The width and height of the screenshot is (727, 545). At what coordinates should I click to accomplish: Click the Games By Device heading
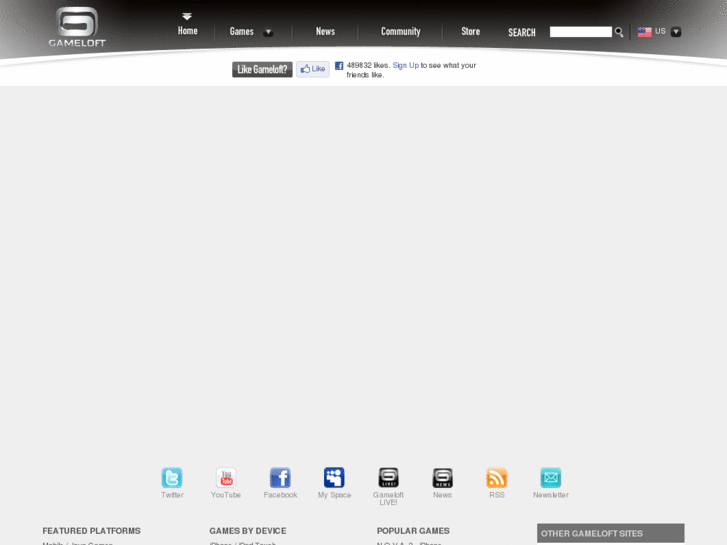pyautogui.click(x=248, y=531)
